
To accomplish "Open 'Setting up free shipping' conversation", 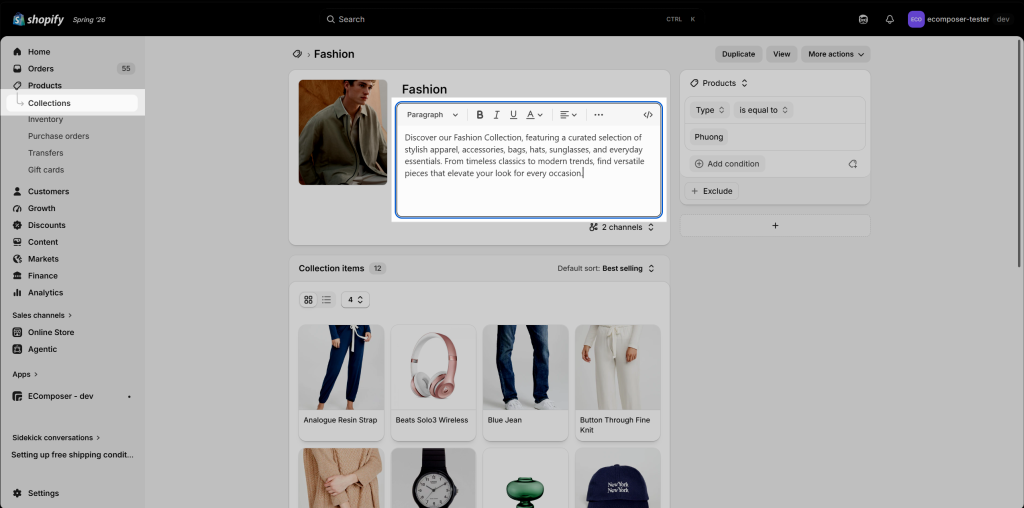I will pyautogui.click(x=72, y=455).
